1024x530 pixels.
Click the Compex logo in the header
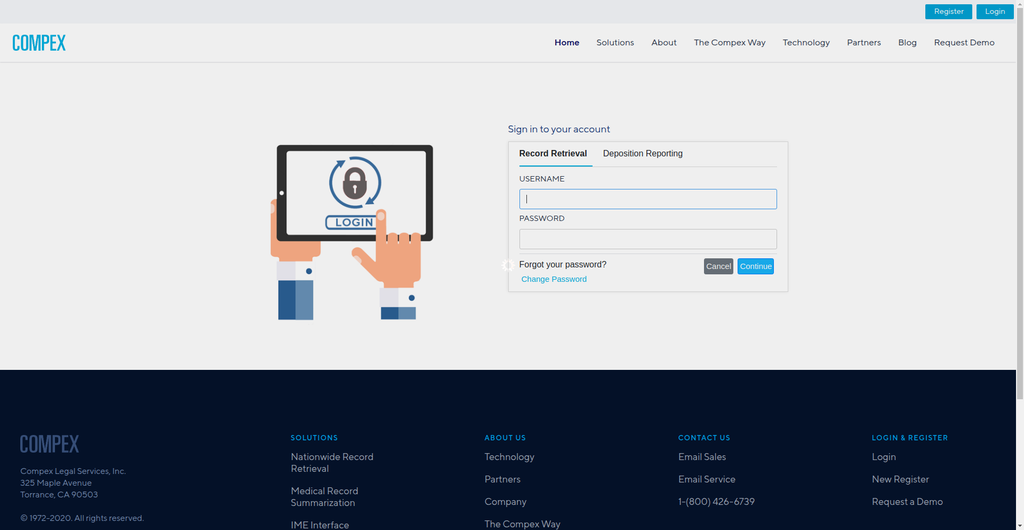39,43
